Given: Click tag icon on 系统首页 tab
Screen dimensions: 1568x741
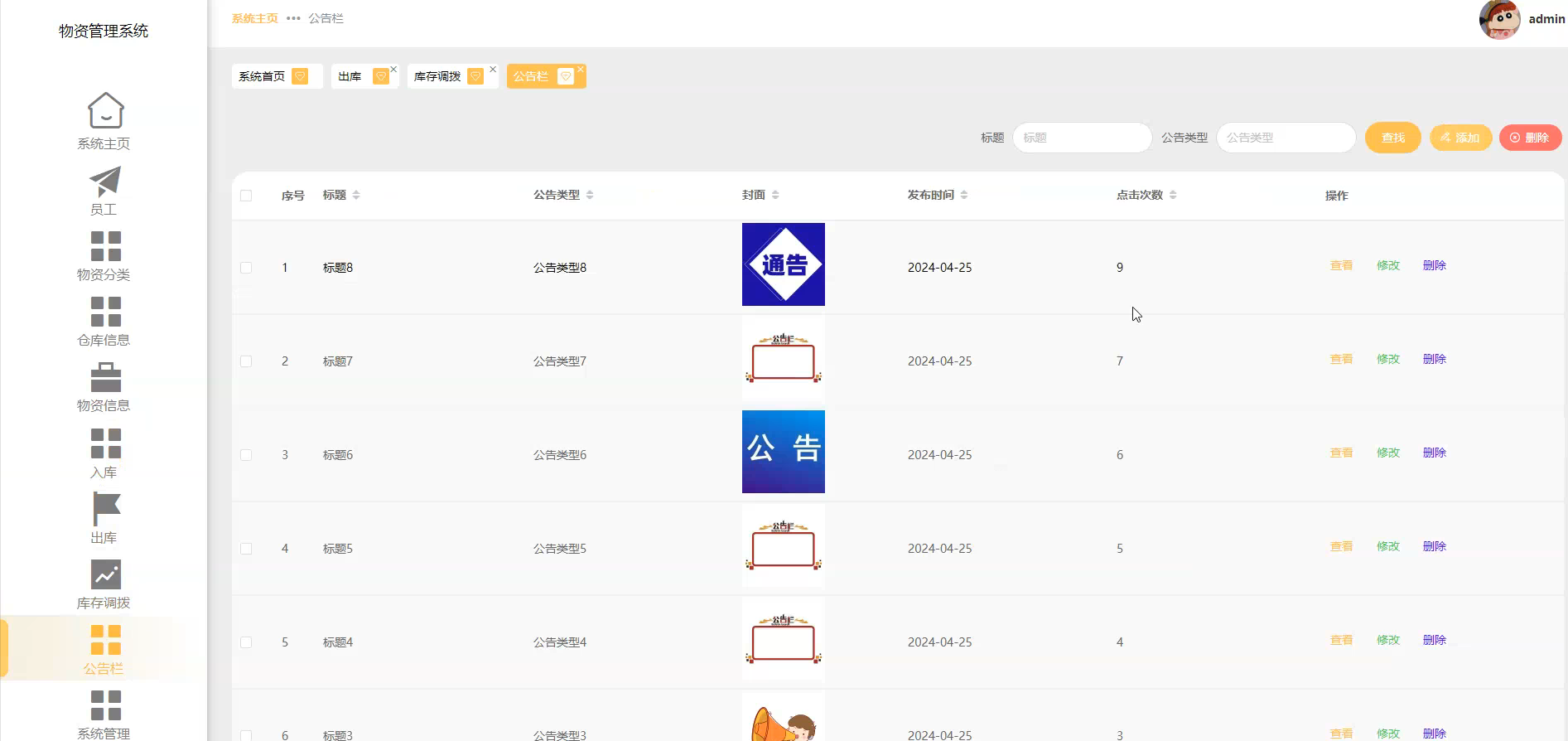Looking at the screenshot, I should tap(300, 76).
